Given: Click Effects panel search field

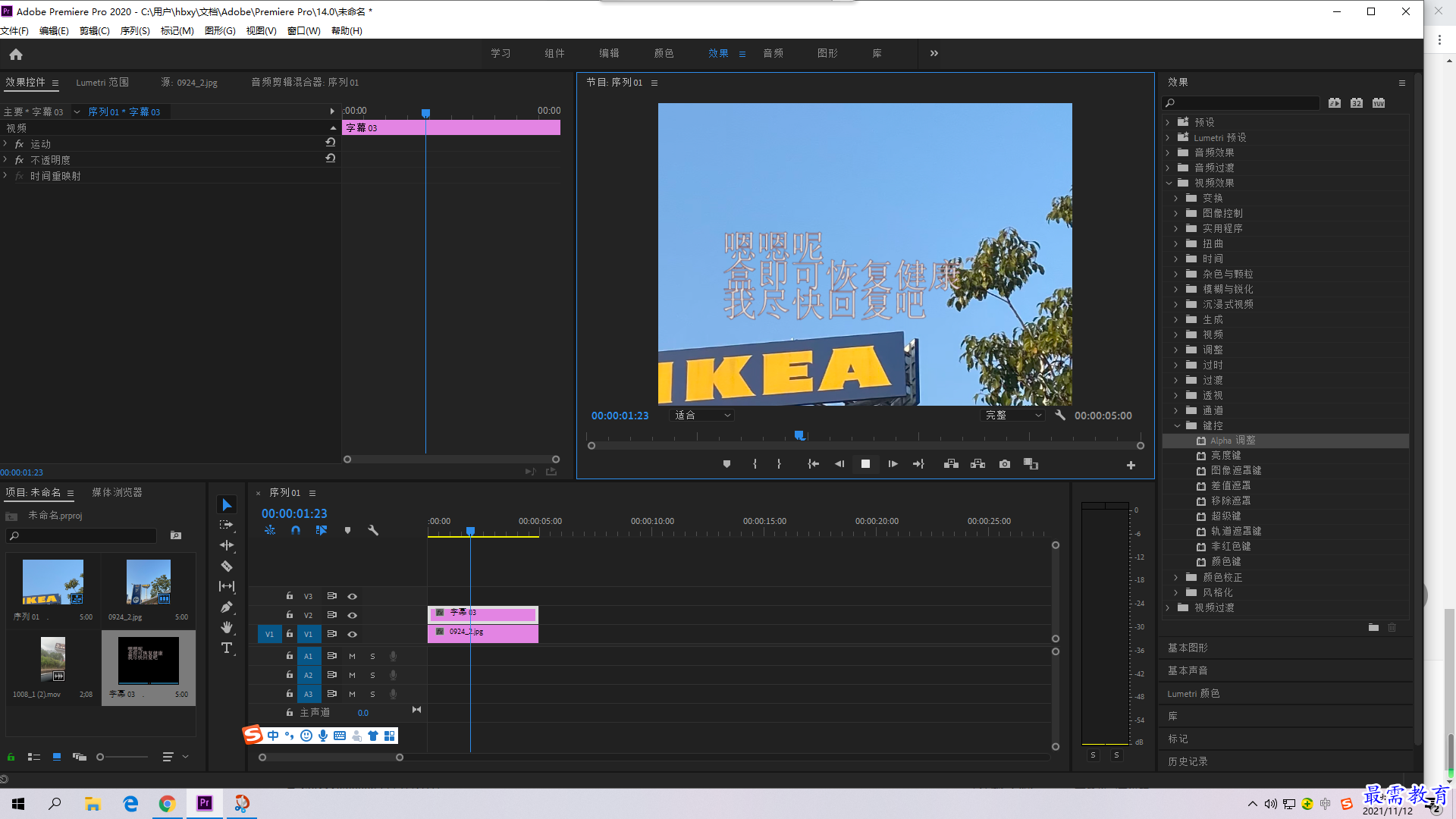Looking at the screenshot, I should click(x=1241, y=103).
